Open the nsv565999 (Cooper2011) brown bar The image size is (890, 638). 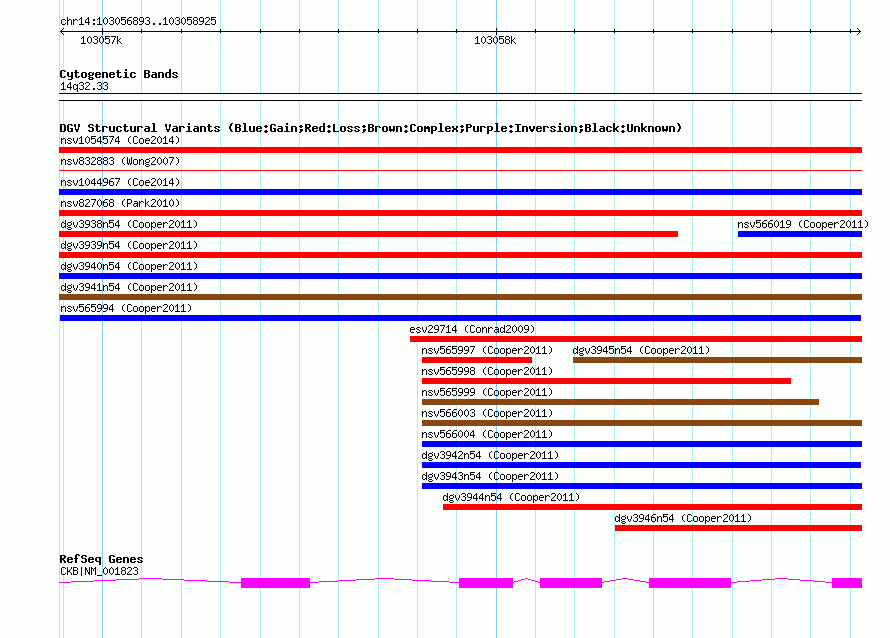pos(620,402)
